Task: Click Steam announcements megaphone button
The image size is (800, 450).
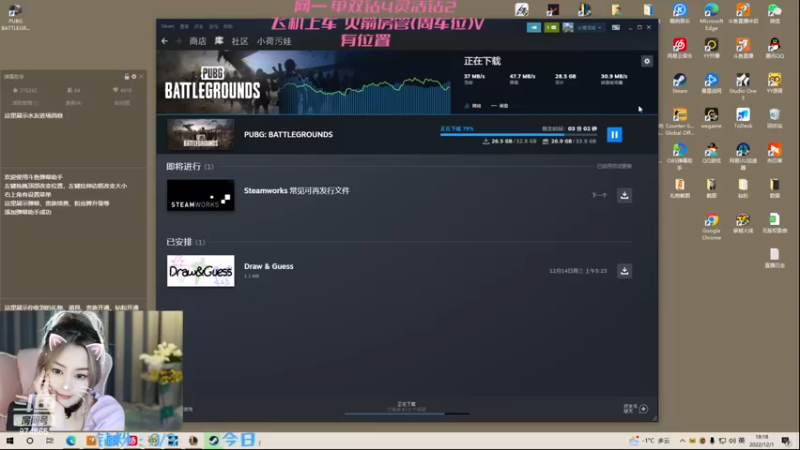Action: tap(534, 28)
